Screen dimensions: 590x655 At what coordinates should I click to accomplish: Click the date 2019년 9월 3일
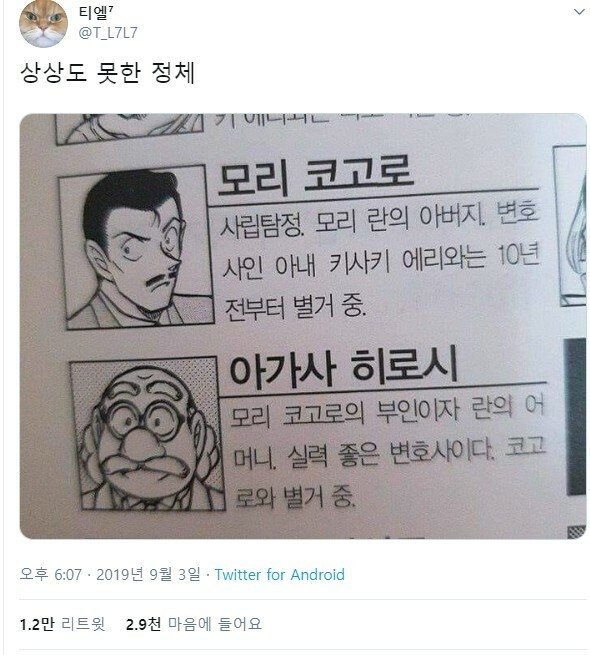tap(148, 574)
